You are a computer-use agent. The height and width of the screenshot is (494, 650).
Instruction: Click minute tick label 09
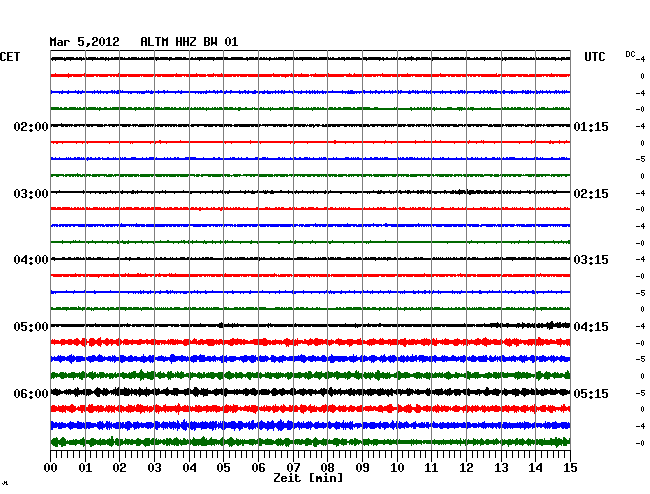362,468
